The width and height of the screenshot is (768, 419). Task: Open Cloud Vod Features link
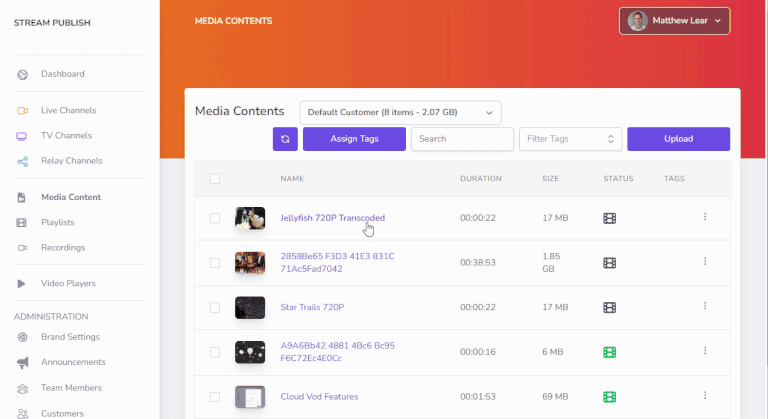[319, 396]
